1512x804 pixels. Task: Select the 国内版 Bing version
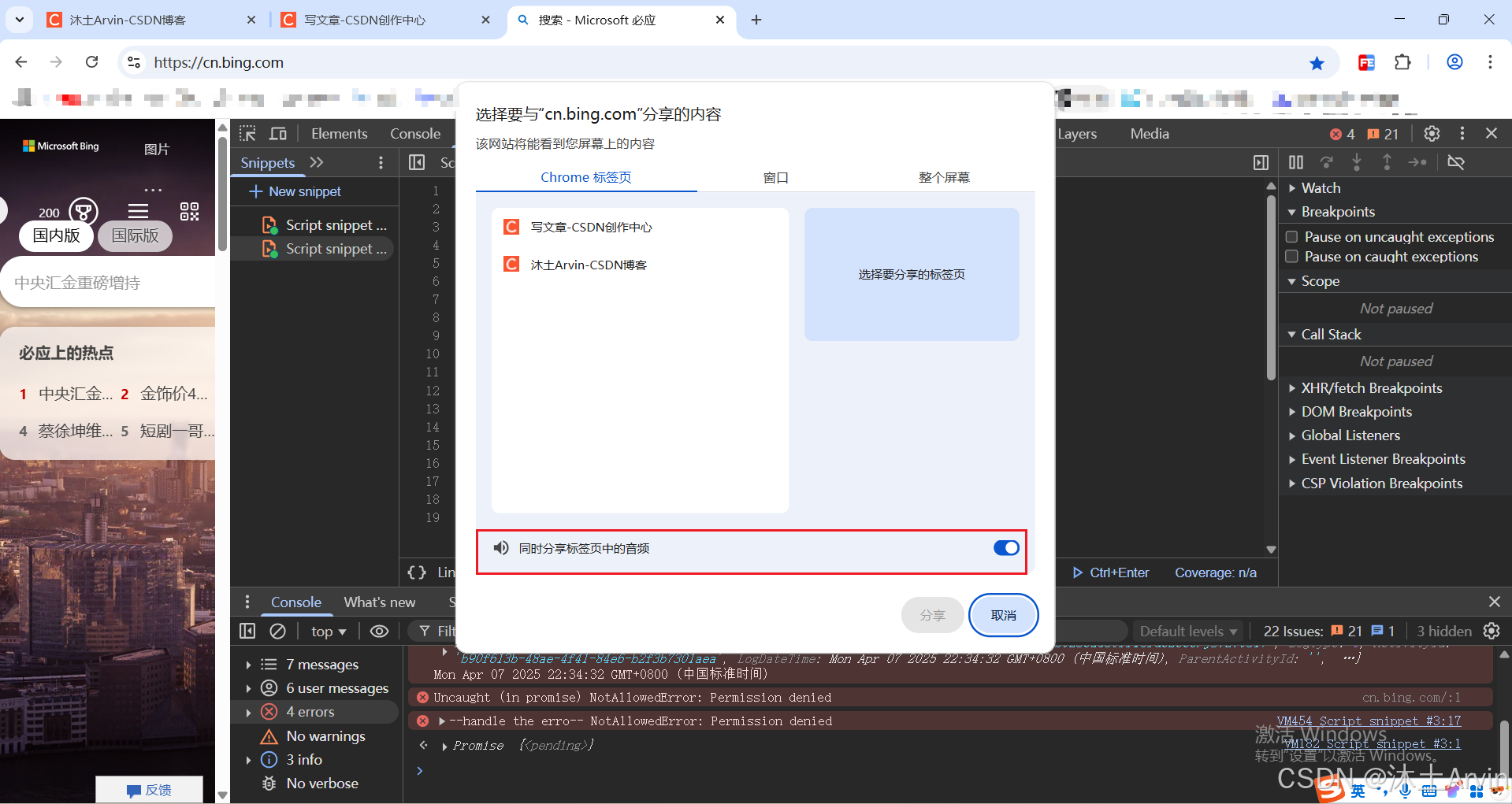tap(57, 235)
